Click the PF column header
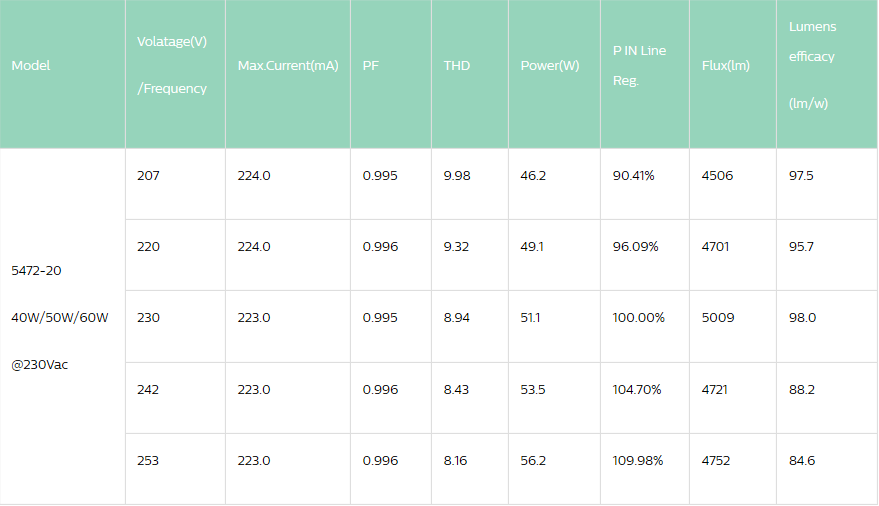Screen dimensions: 879x506 point(371,66)
